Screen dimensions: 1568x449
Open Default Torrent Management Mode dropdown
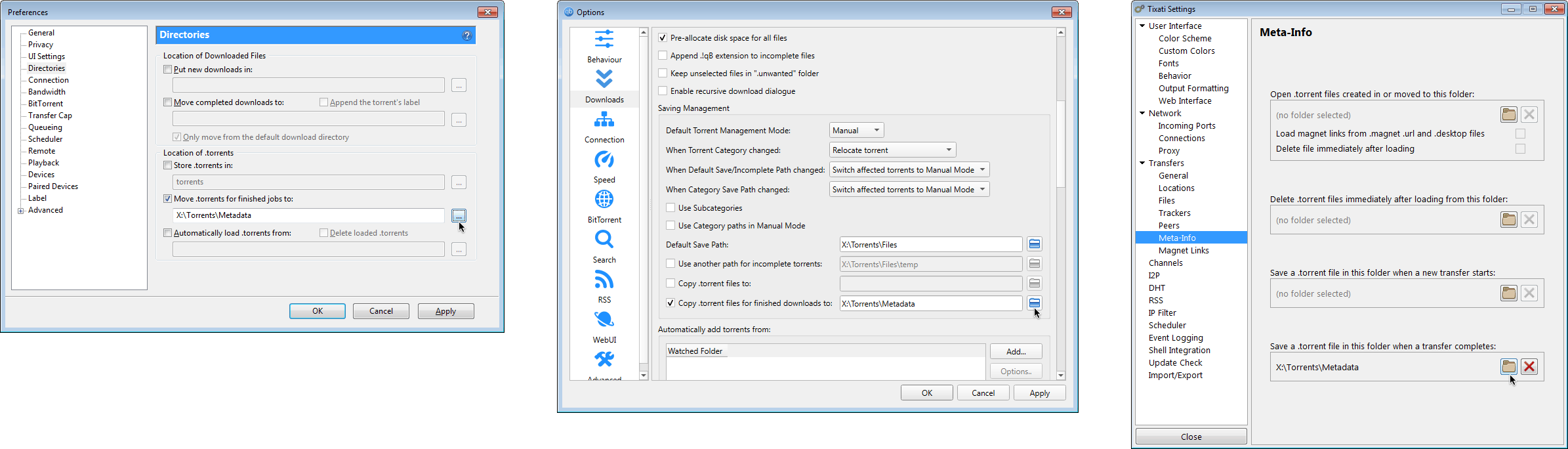[856, 131]
